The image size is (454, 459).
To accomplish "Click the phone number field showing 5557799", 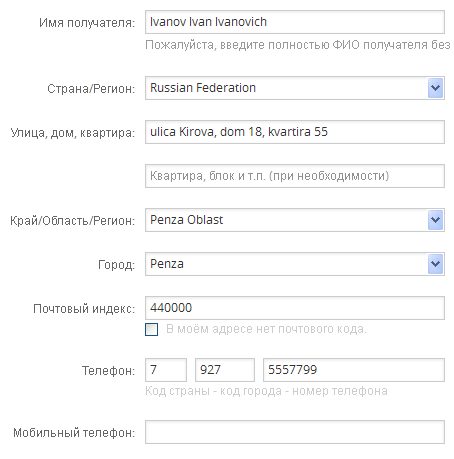I will click(354, 370).
